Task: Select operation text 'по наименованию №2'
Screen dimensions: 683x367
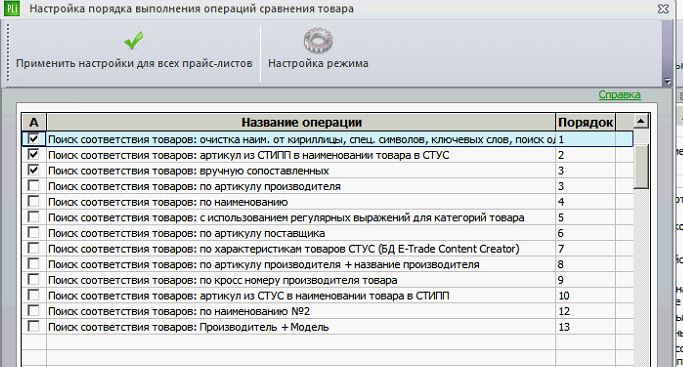Action: [x=179, y=312]
